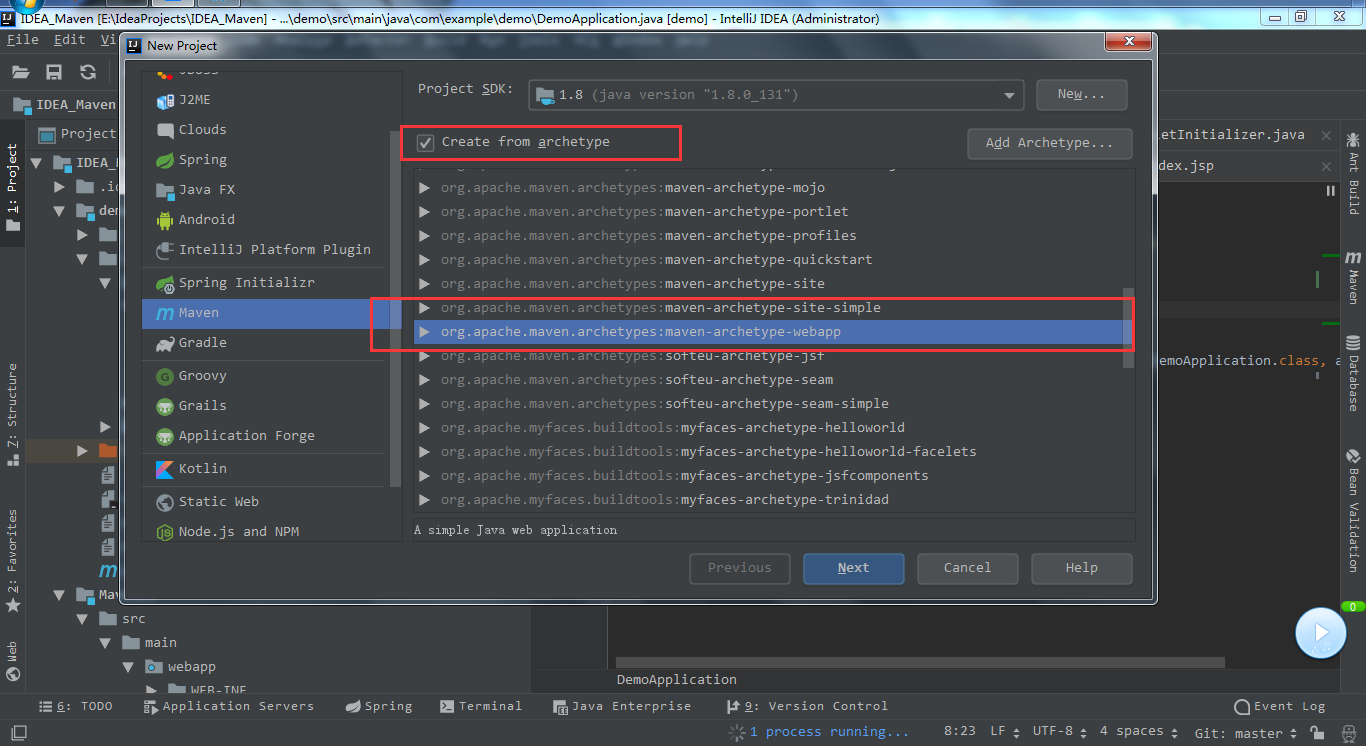
Task: Collapse the webapp folder in project tree
Action: point(128,667)
